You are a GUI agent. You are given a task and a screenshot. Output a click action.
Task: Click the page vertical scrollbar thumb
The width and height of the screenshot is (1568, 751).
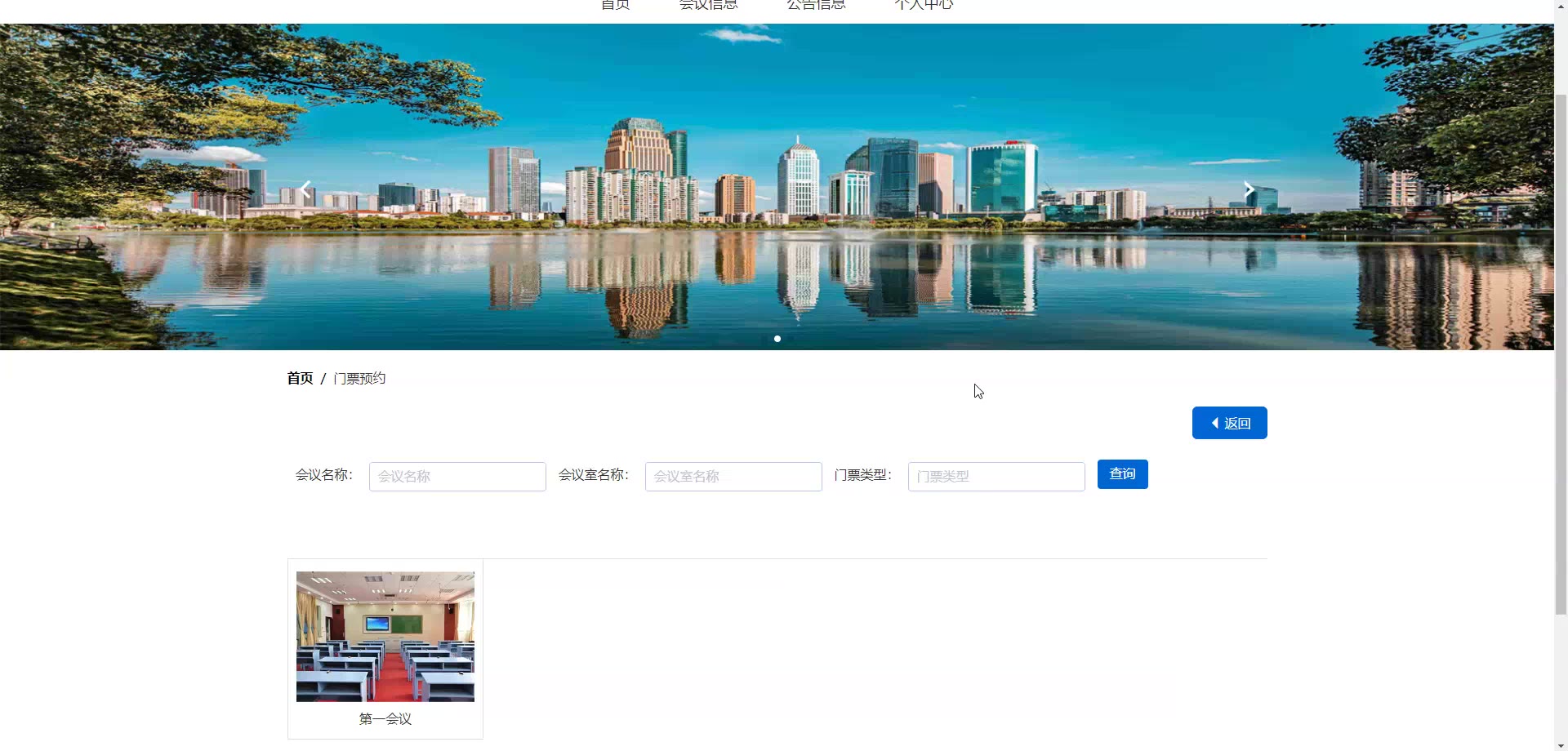tap(1561, 353)
